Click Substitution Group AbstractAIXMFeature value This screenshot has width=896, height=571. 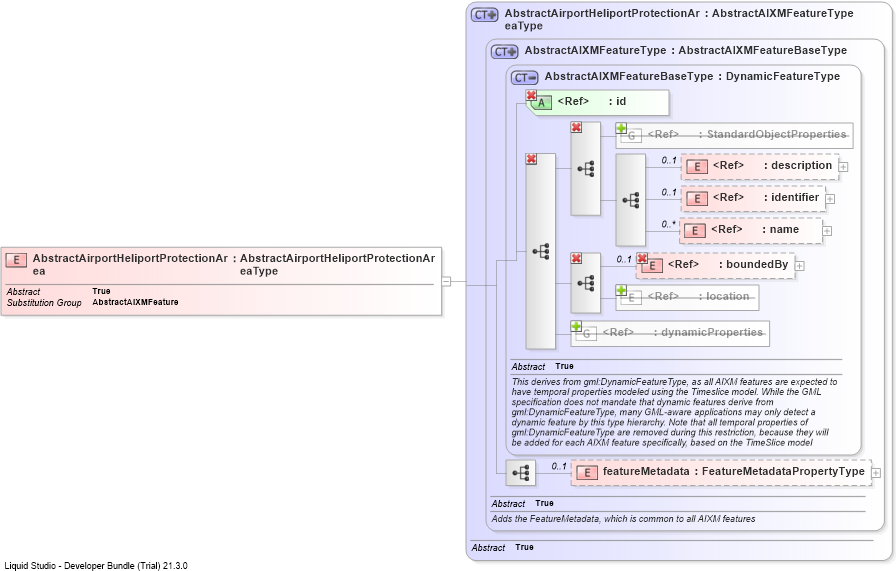pyautogui.click(x=135, y=302)
